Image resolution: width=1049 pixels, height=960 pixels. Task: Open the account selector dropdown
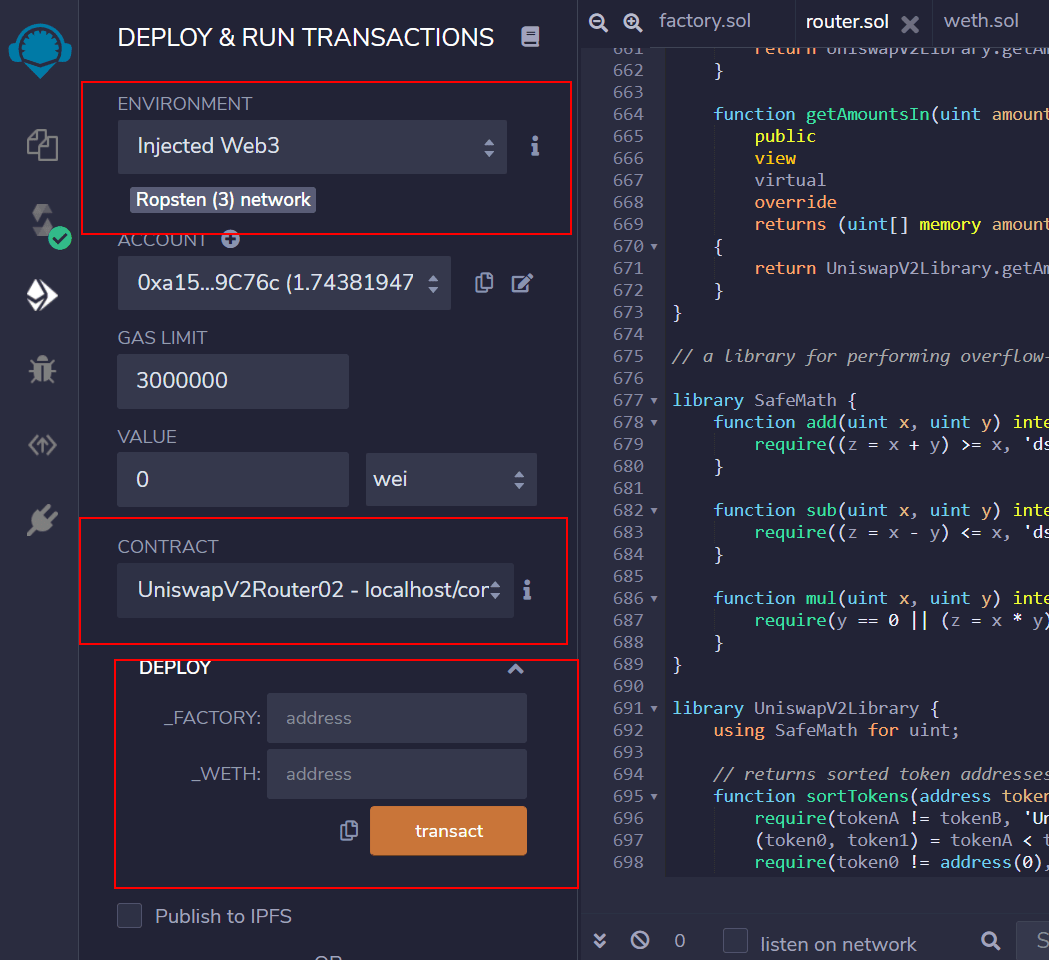pos(284,283)
